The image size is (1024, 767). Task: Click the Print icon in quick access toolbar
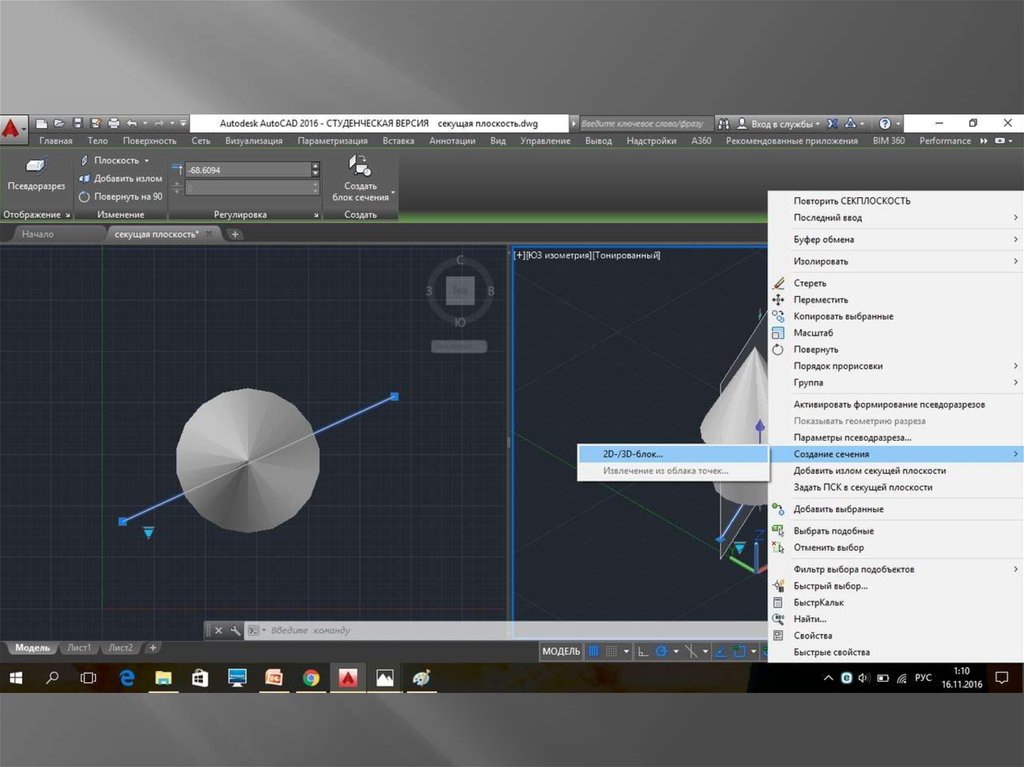coord(113,123)
